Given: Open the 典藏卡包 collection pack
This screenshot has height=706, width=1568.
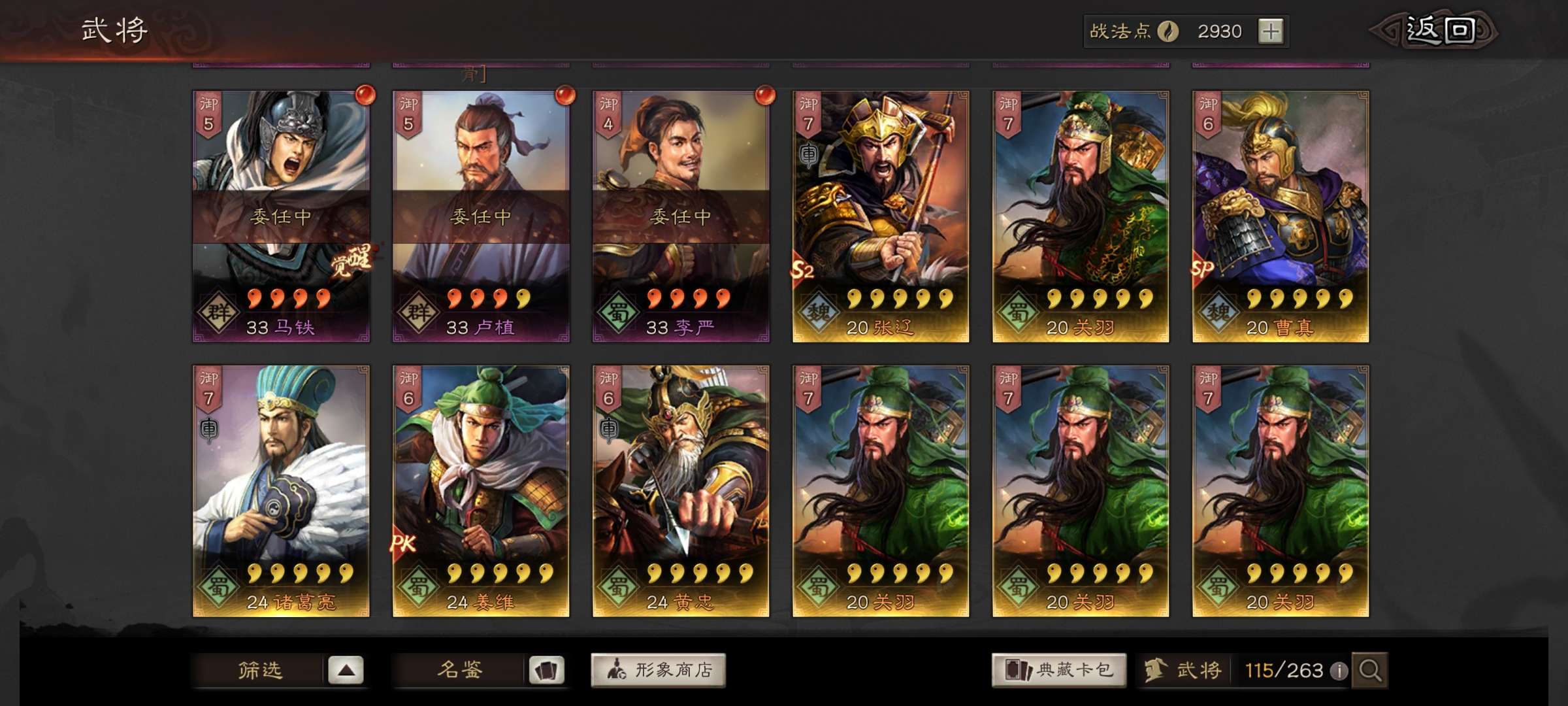Looking at the screenshot, I should [1059, 671].
